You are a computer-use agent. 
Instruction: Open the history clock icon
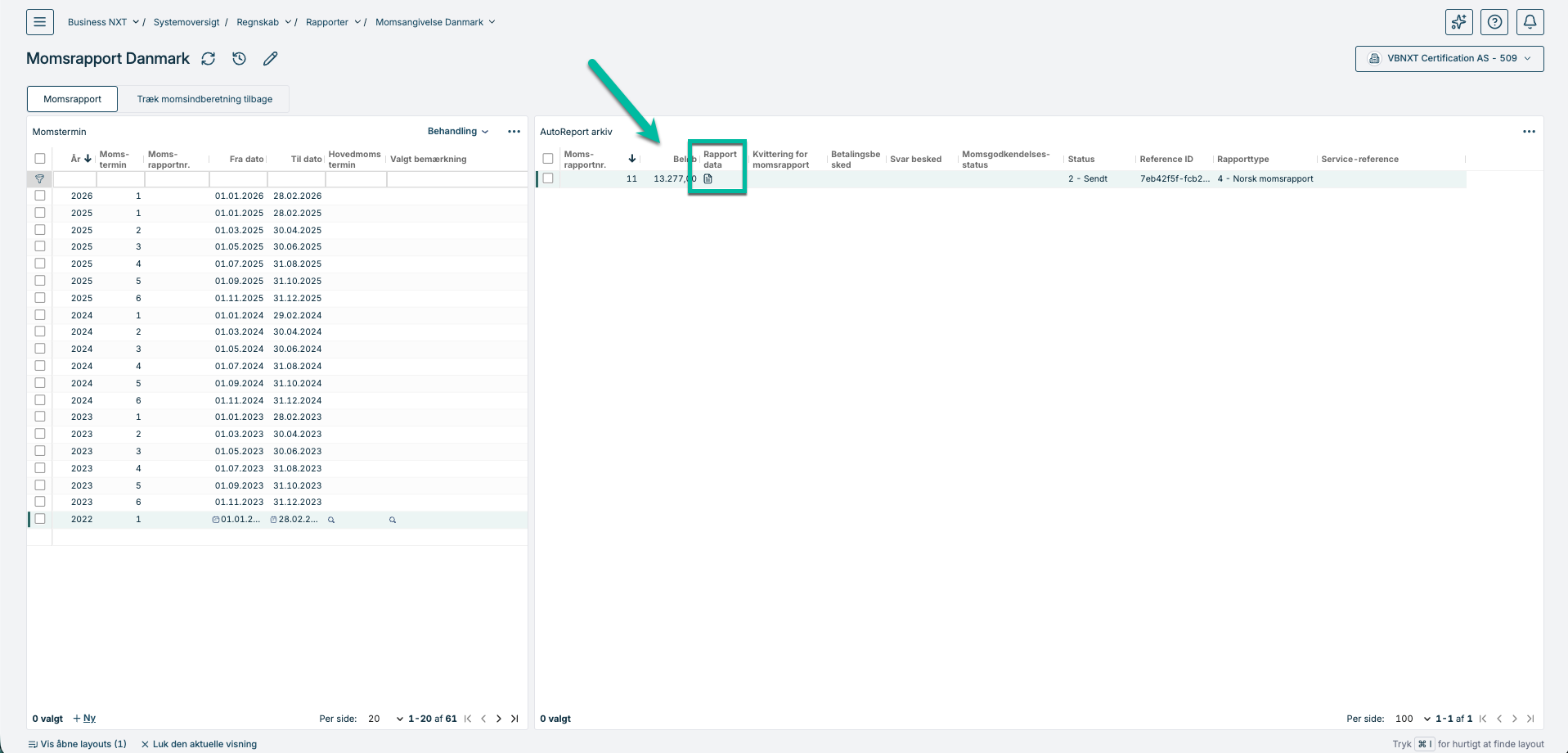pos(239,59)
